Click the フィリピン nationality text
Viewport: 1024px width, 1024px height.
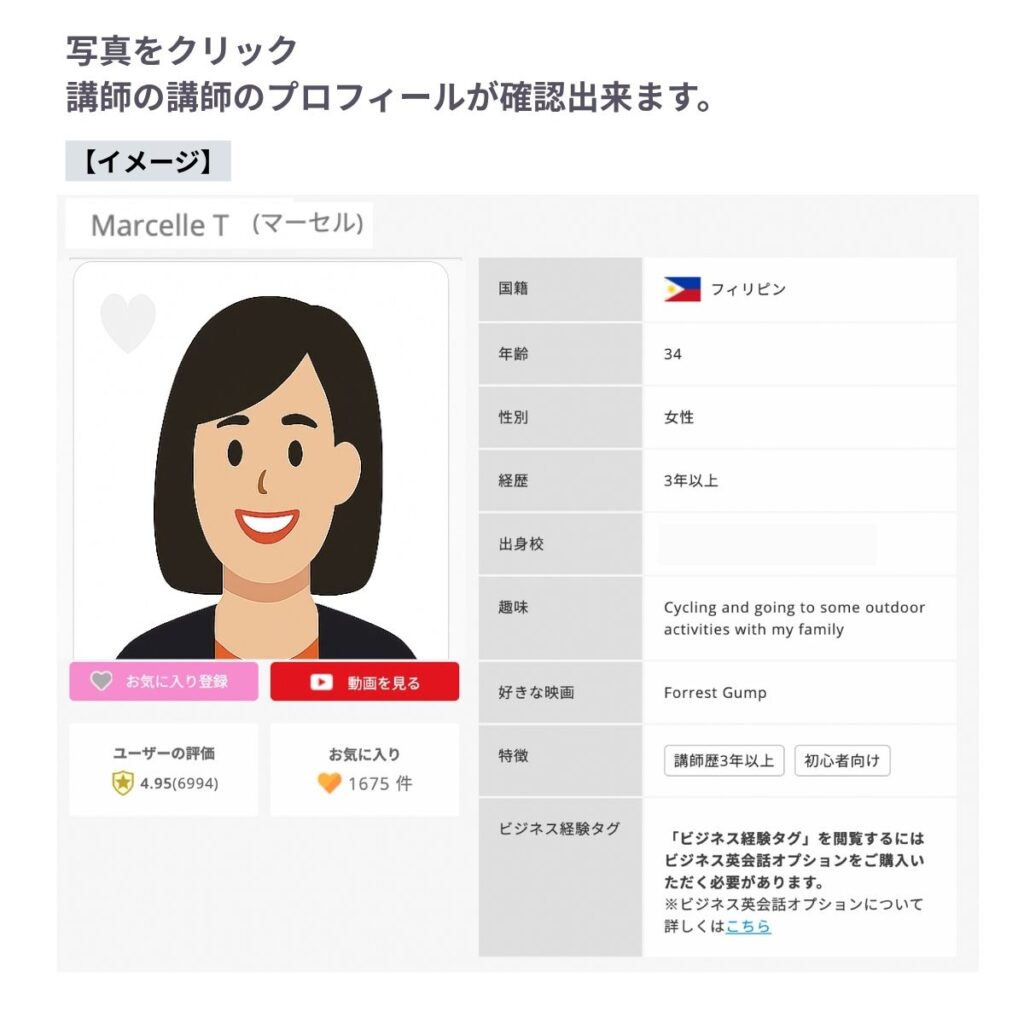pyautogui.click(x=748, y=289)
